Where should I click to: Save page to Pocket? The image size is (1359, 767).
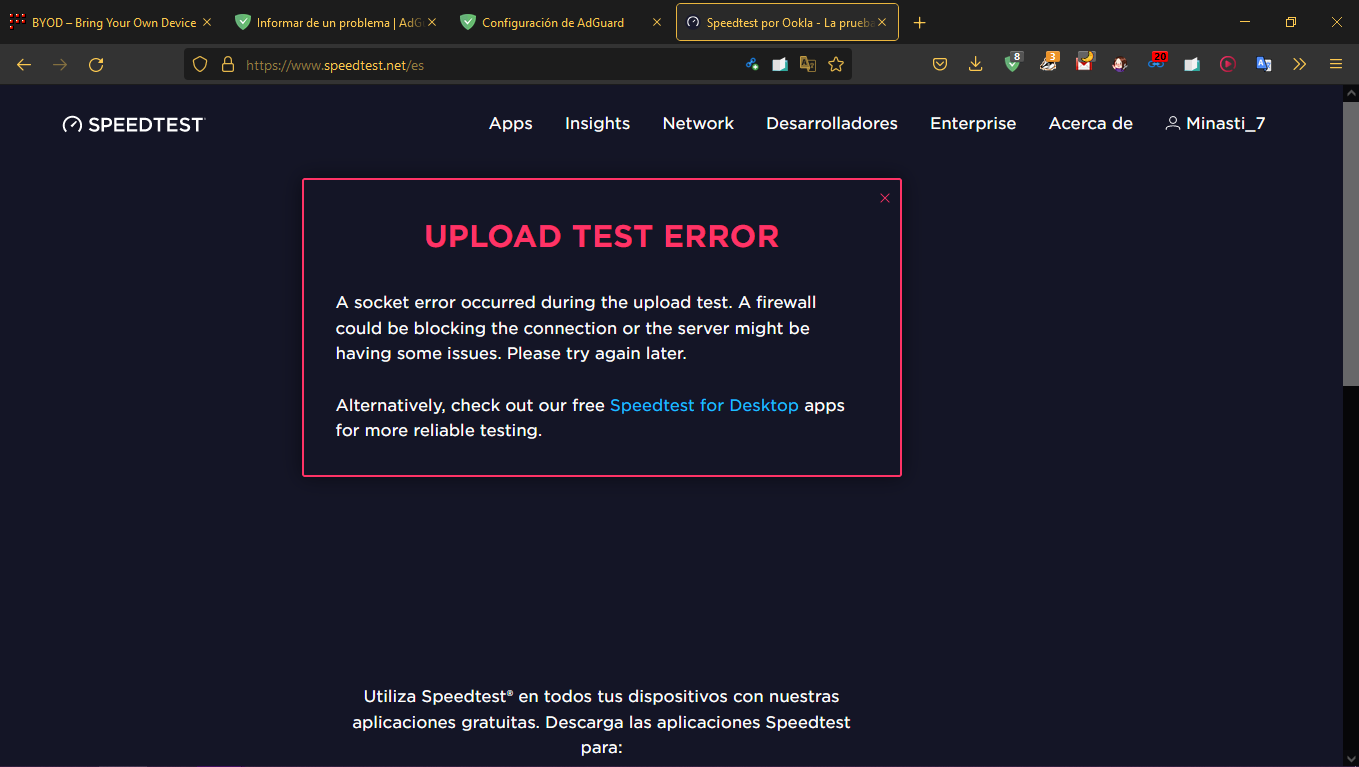(x=940, y=64)
